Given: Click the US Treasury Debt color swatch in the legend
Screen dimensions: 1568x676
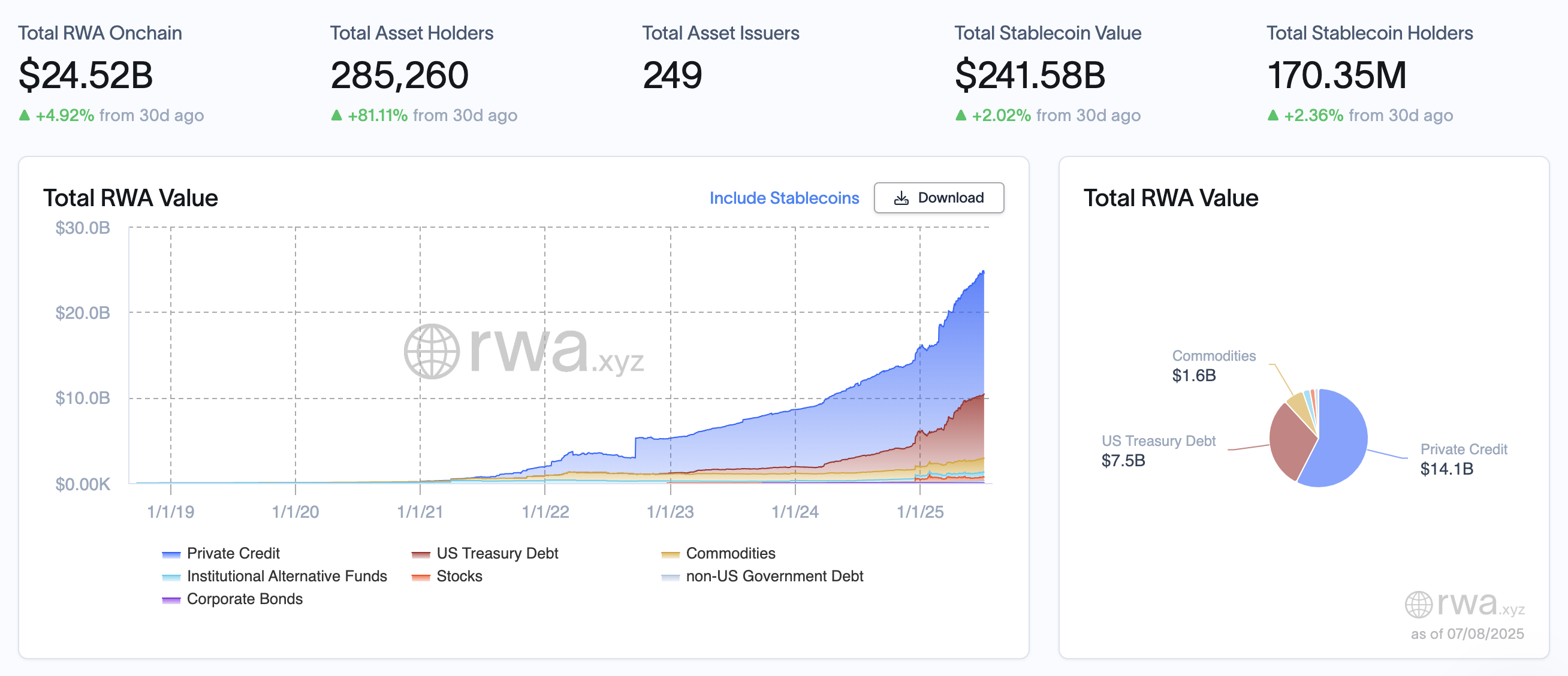Looking at the screenshot, I should point(420,554).
